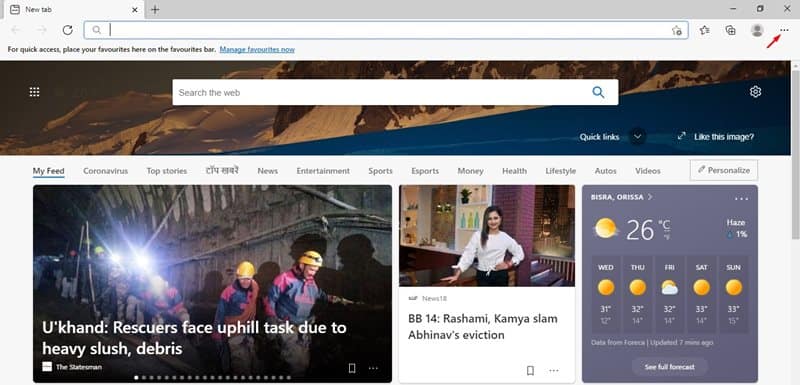
Task: Select the Sports tab
Action: 381,171
